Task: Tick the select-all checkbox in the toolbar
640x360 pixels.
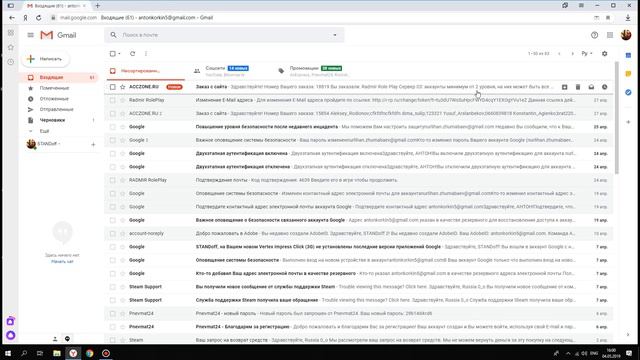Action: pyautogui.click(x=113, y=53)
